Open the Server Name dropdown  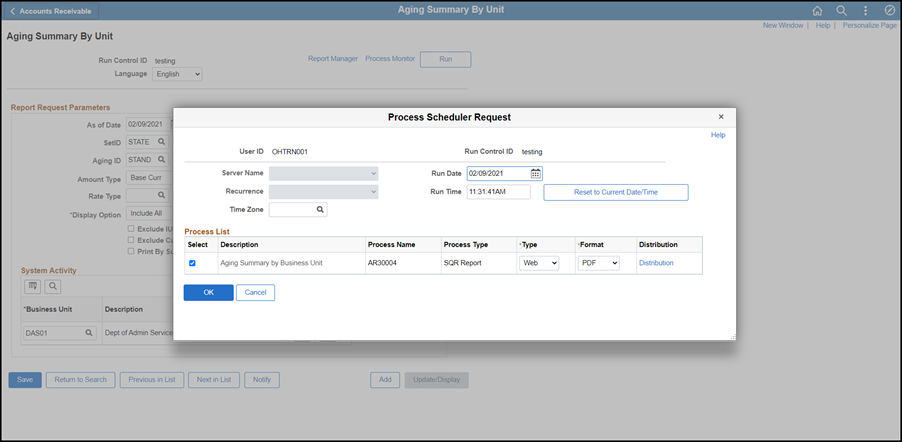point(323,173)
